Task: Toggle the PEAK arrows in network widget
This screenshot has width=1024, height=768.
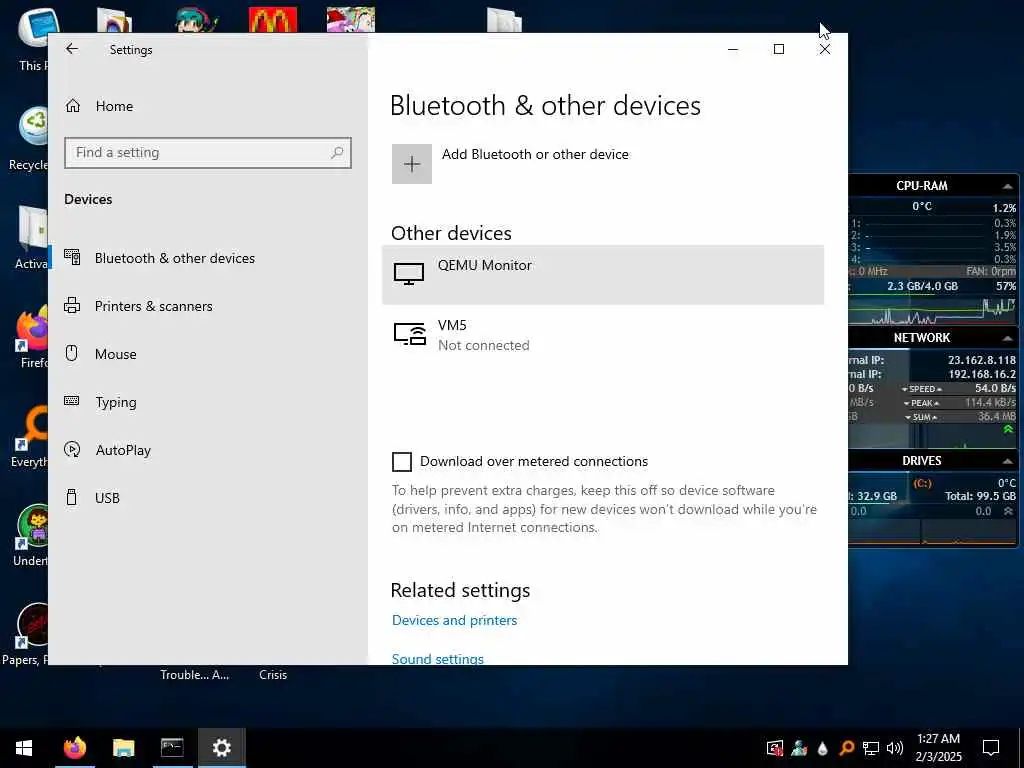Action: 921,403
